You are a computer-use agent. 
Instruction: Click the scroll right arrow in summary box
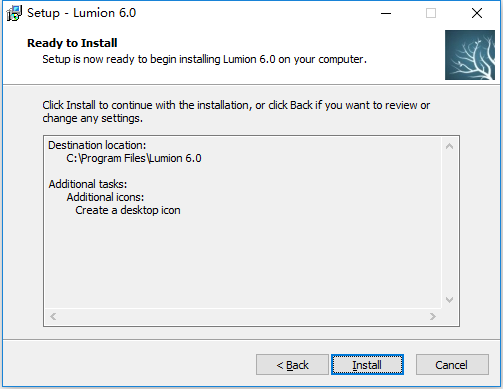click(433, 316)
